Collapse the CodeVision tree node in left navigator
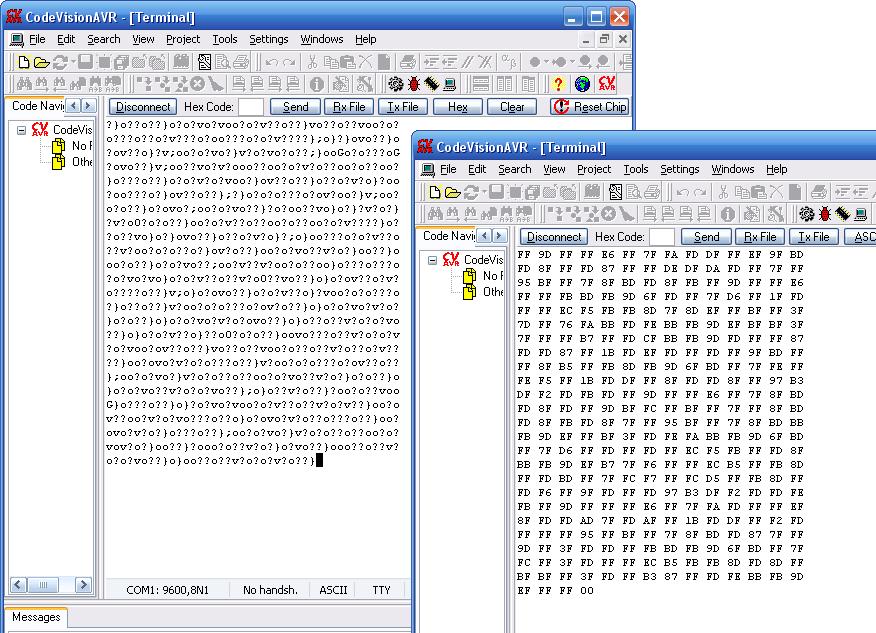The width and height of the screenshot is (876, 633). (x=21, y=130)
